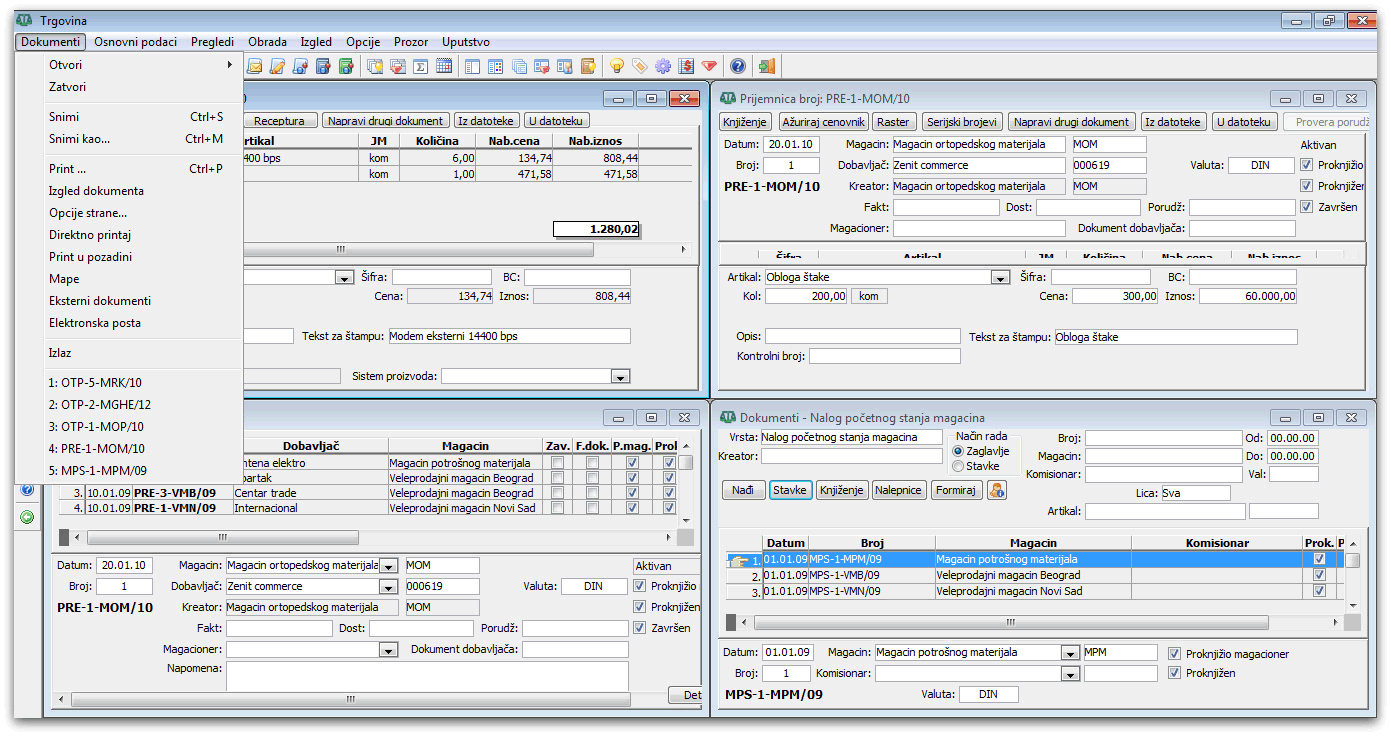Click the sigma sum toolbar icon
1391x736 pixels.
point(421,67)
